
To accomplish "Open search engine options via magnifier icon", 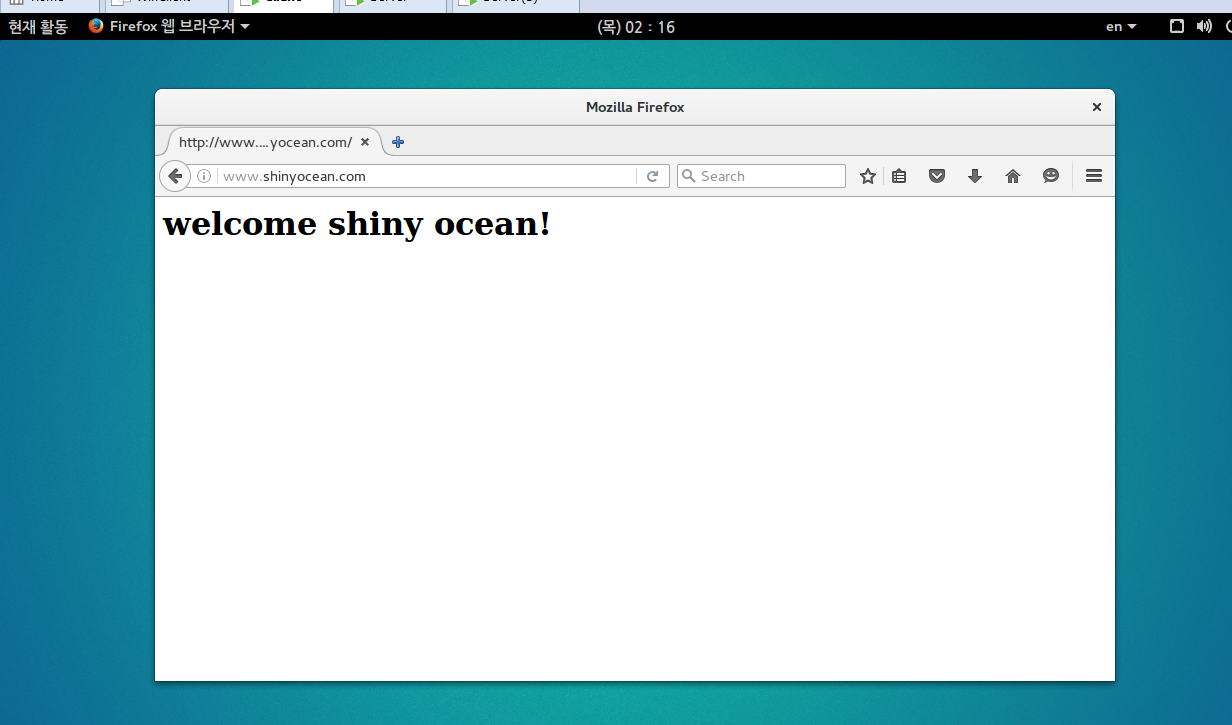I will [x=688, y=176].
